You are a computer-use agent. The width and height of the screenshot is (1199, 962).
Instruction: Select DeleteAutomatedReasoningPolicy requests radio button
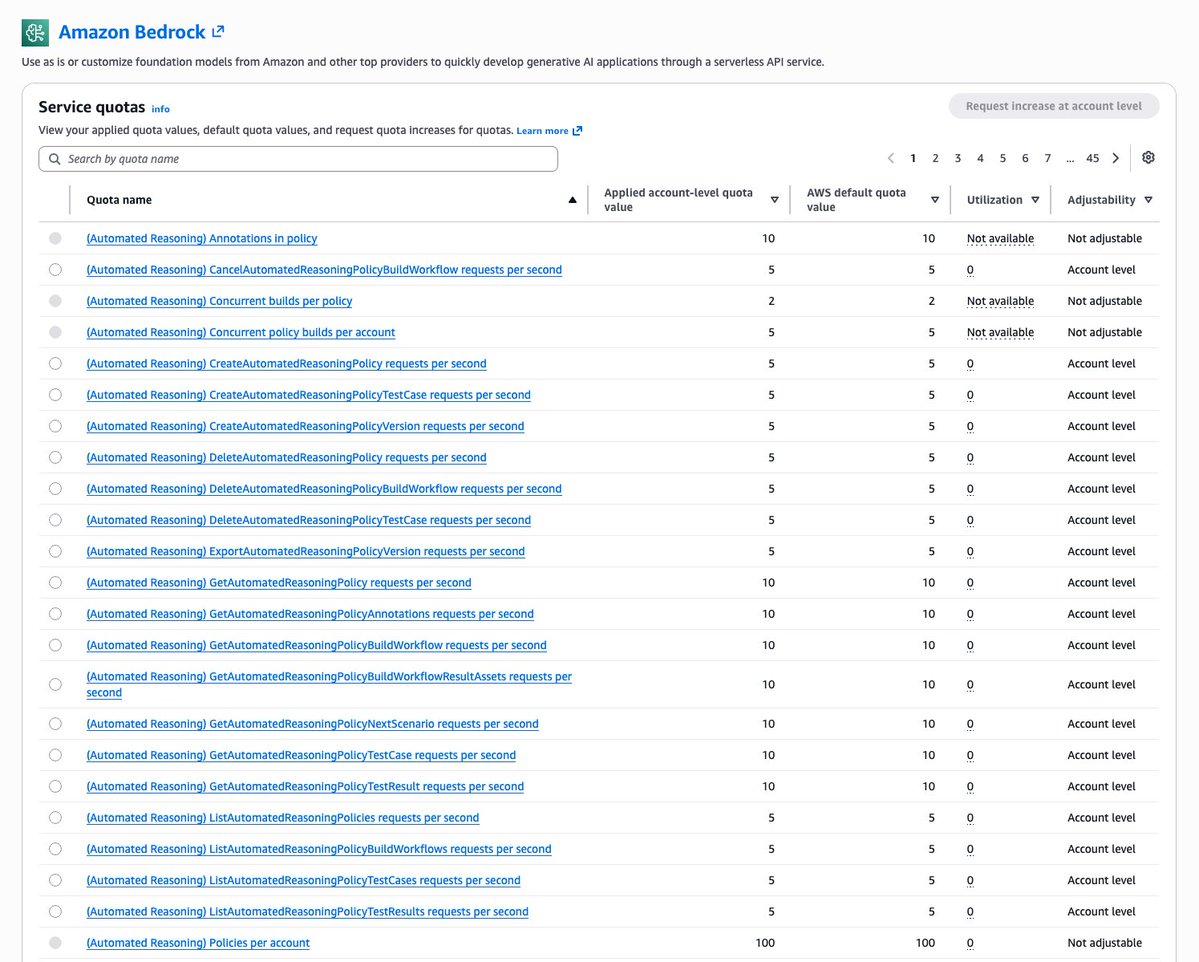tap(55, 457)
